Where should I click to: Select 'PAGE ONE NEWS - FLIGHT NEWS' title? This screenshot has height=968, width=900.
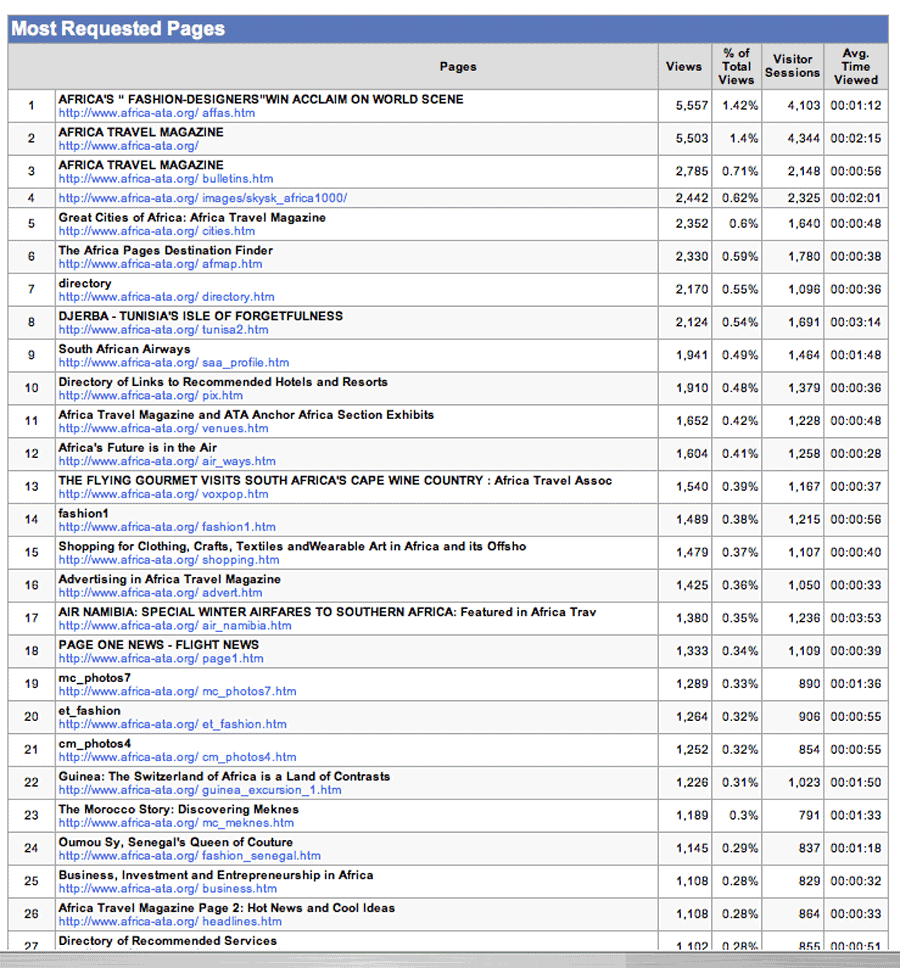(x=159, y=645)
